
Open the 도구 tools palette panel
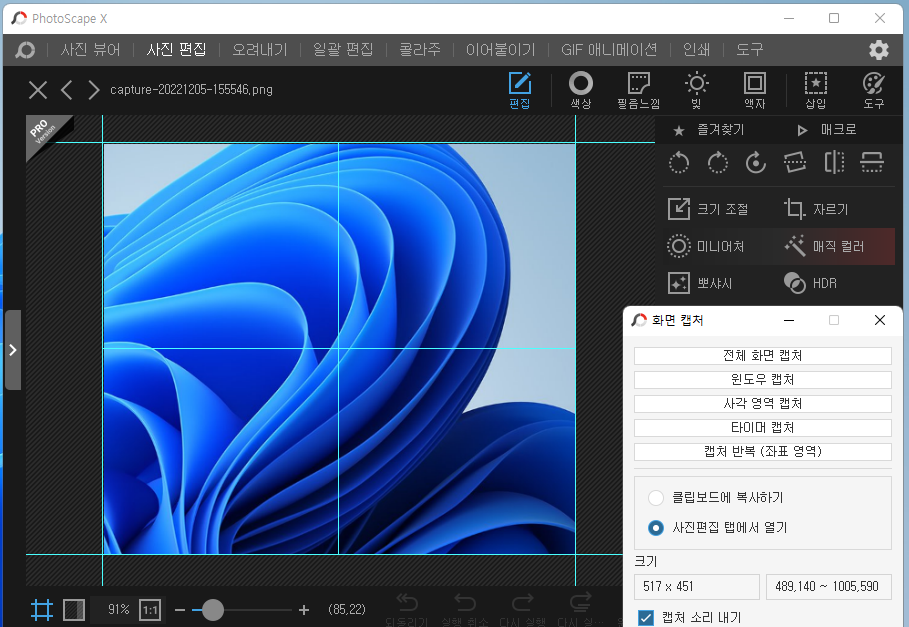[x=874, y=90]
